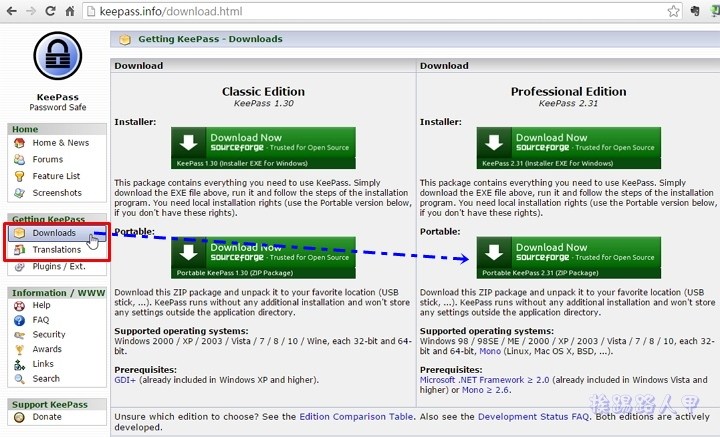
Task: Click the Home & News house icon
Action: (19, 143)
